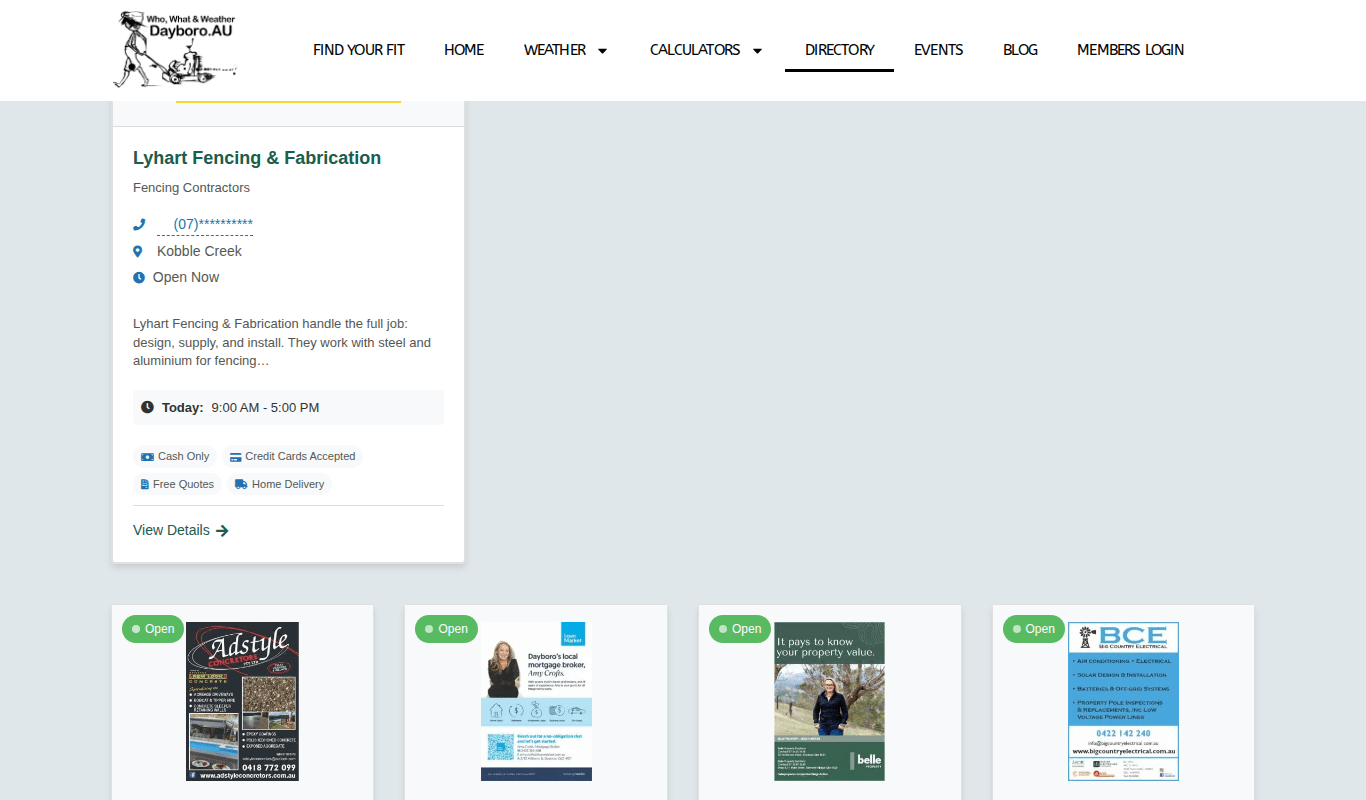Click the card icon in Credit Cards Accepted
This screenshot has width=1366, height=800.
pos(236,456)
